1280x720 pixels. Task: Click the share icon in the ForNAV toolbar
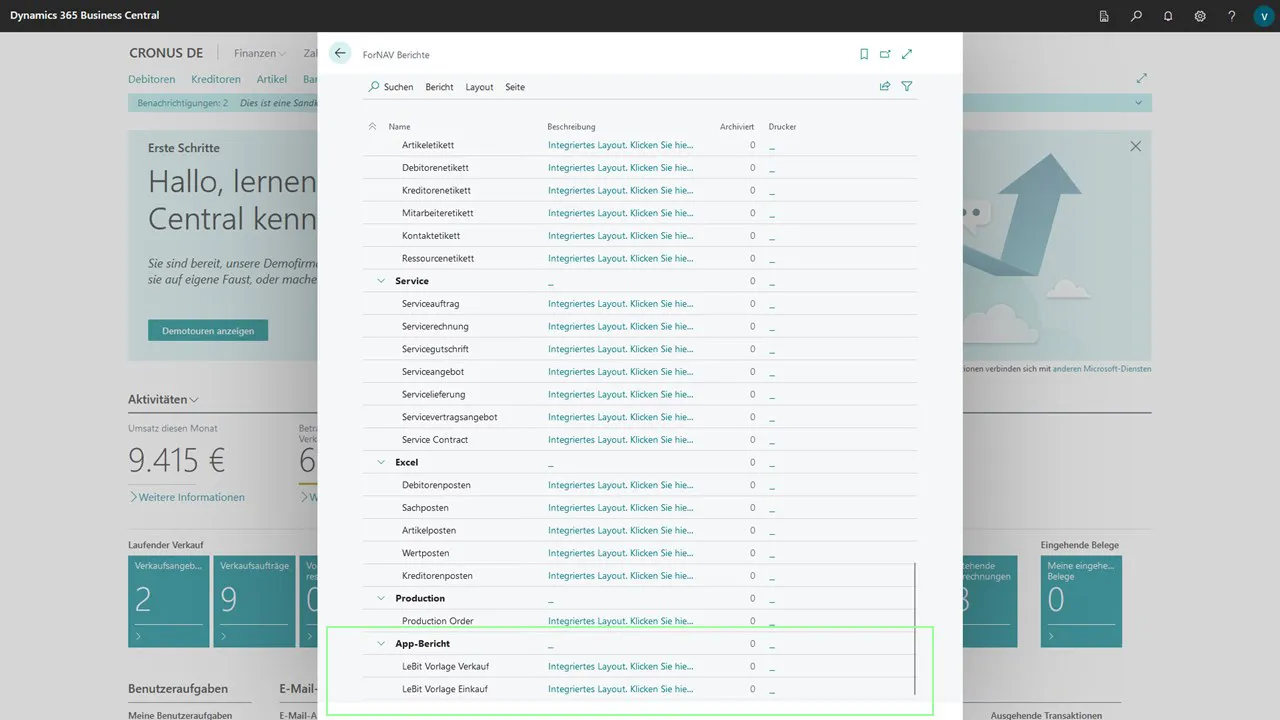[885, 87]
